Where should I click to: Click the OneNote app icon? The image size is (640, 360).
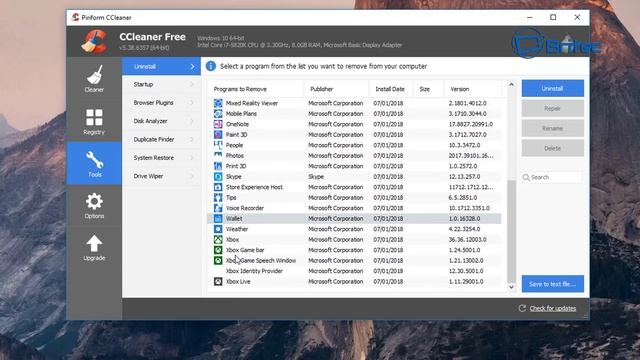(x=218, y=124)
